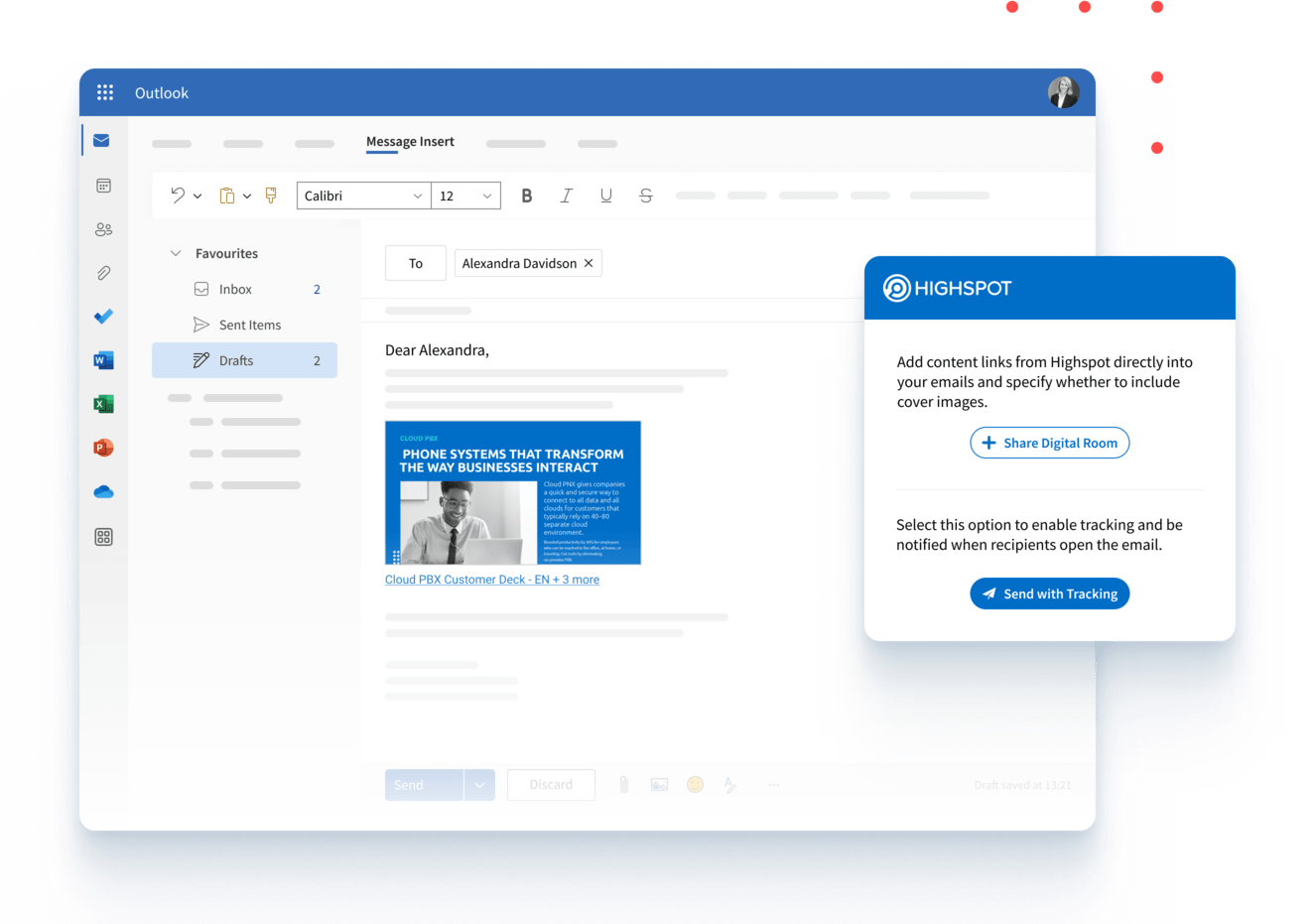Image resolution: width=1315 pixels, height=924 pixels.
Task: Click the To recipients button
Action: coord(416,263)
